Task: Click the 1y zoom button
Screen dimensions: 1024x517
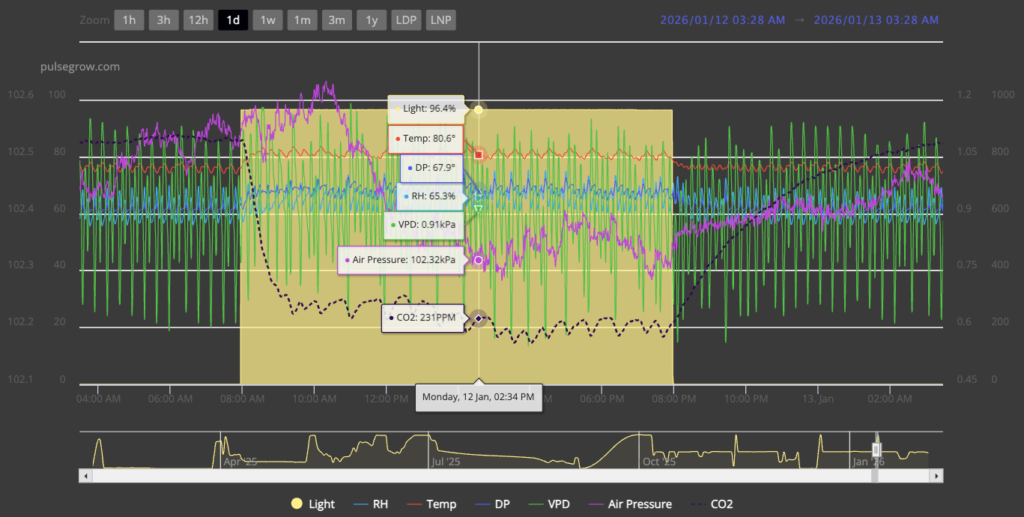Action: (372, 20)
